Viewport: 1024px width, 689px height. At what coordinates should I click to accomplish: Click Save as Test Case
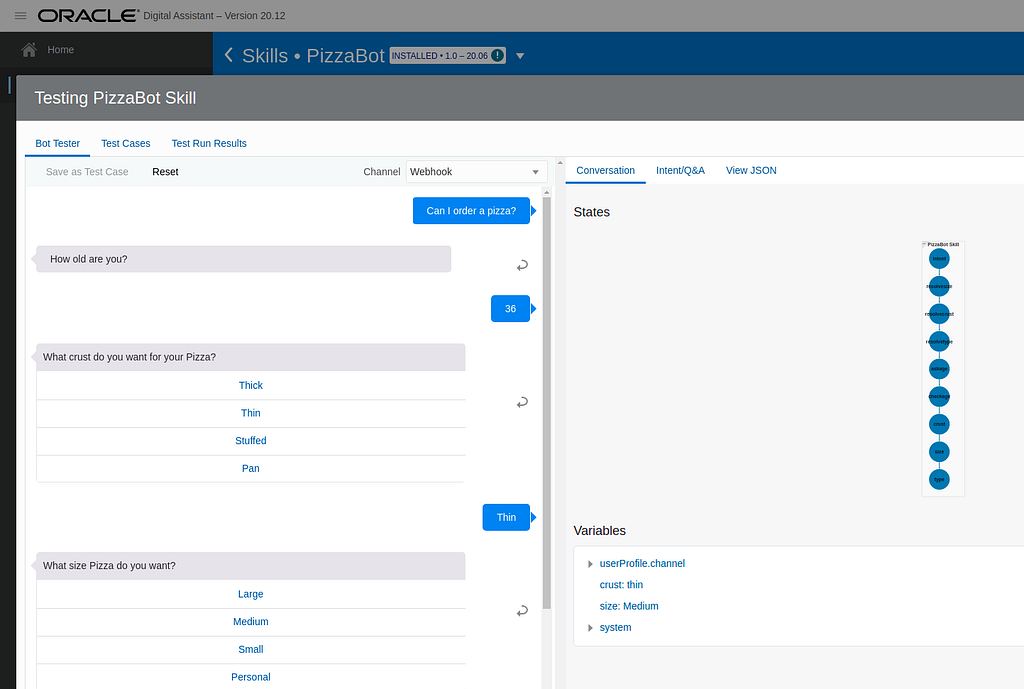click(x=87, y=172)
